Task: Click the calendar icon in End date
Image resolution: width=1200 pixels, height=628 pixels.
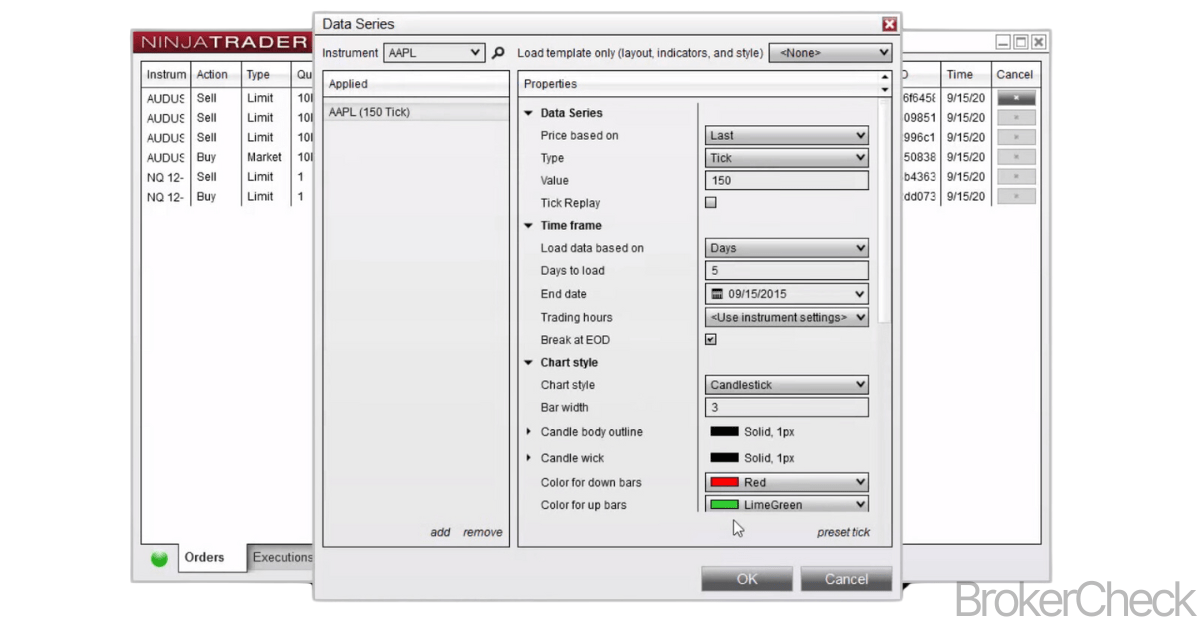Action: pyautogui.click(x=717, y=294)
